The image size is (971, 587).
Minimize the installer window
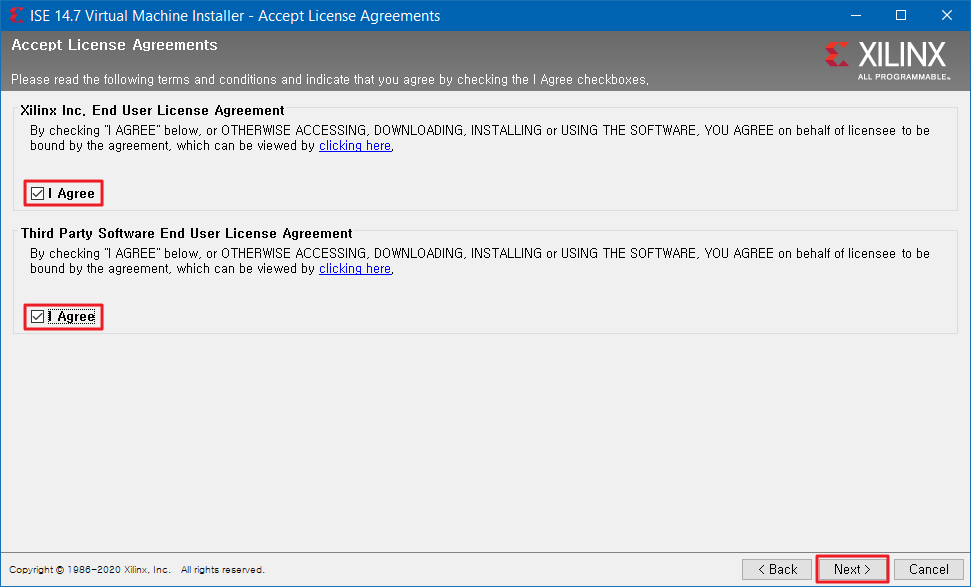(x=856, y=15)
